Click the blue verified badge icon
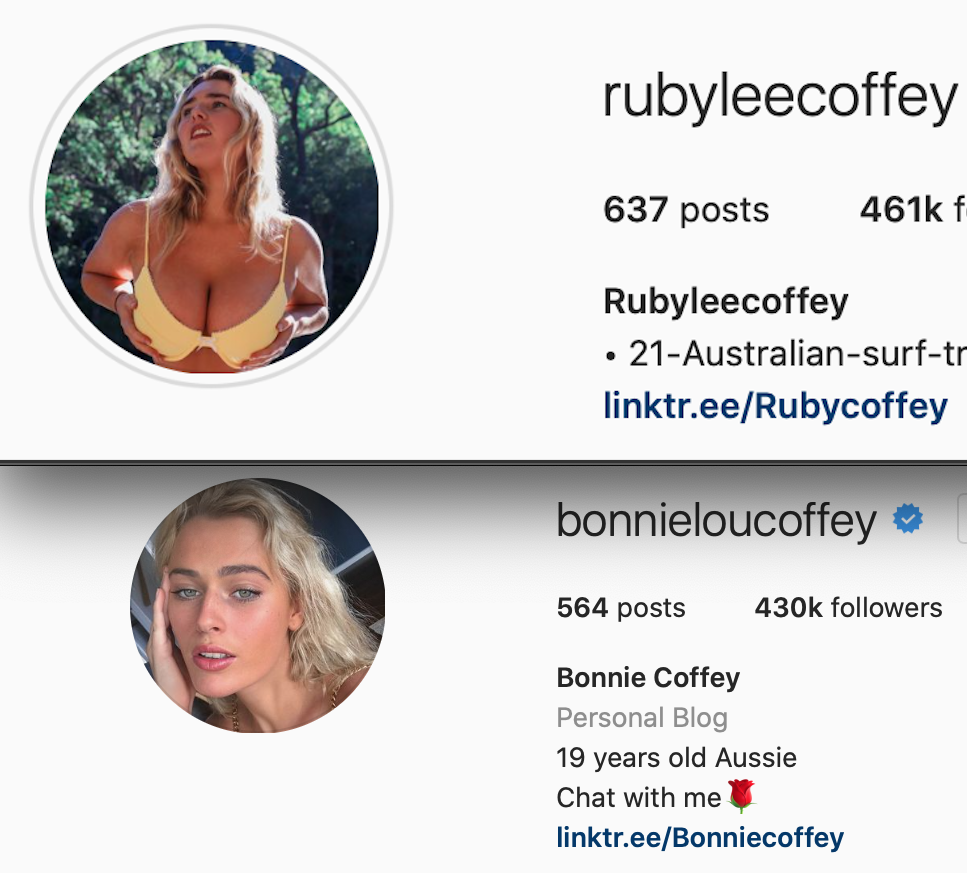Image resolution: width=967 pixels, height=873 pixels. 908,518
